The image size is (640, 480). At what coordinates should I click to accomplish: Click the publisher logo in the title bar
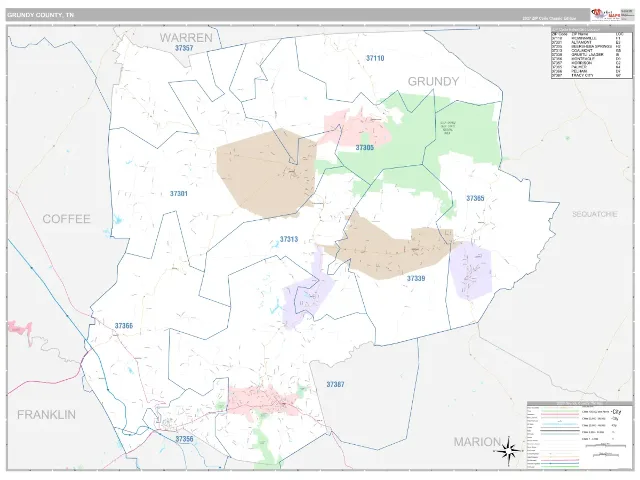pyautogui.click(x=605, y=14)
